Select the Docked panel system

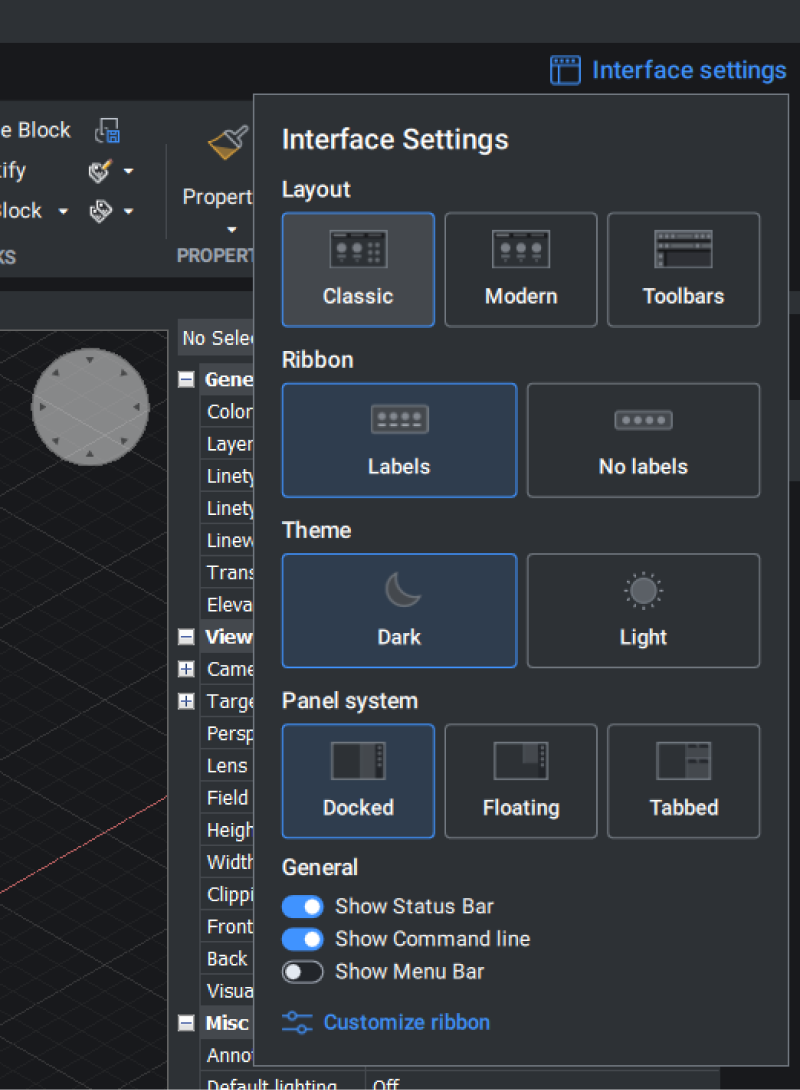coord(358,781)
